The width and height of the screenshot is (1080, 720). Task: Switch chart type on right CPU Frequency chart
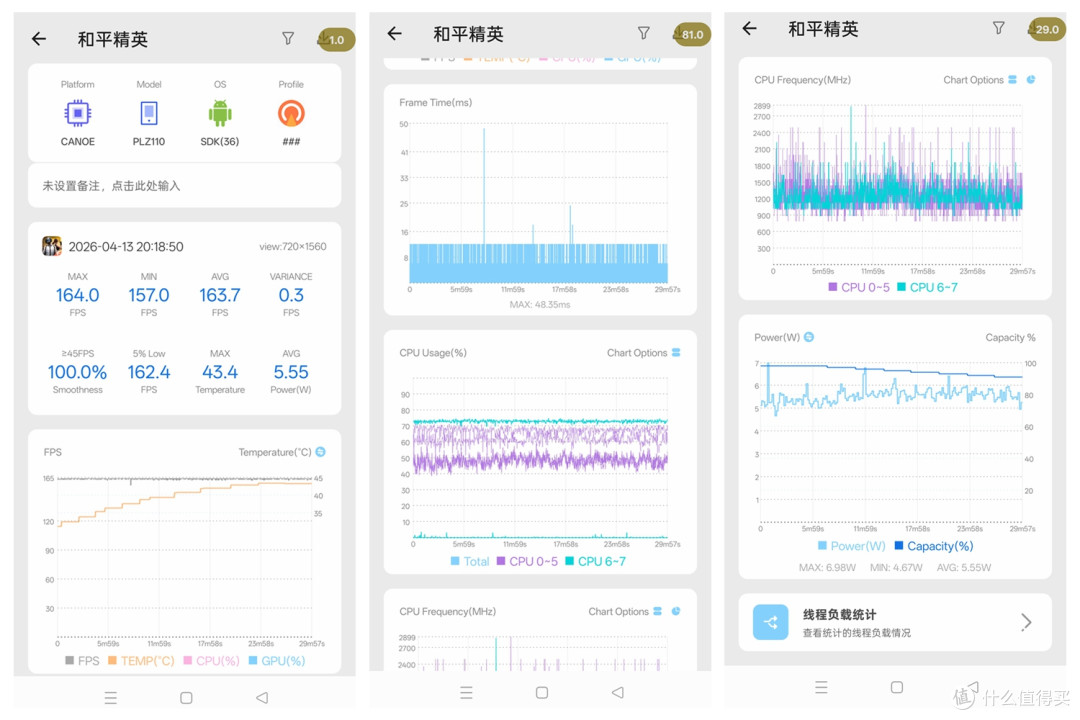(x=1030, y=80)
